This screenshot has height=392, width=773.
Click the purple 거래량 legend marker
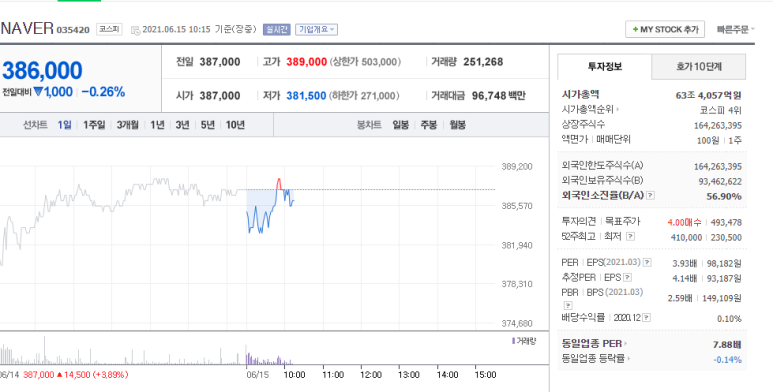click(x=513, y=341)
